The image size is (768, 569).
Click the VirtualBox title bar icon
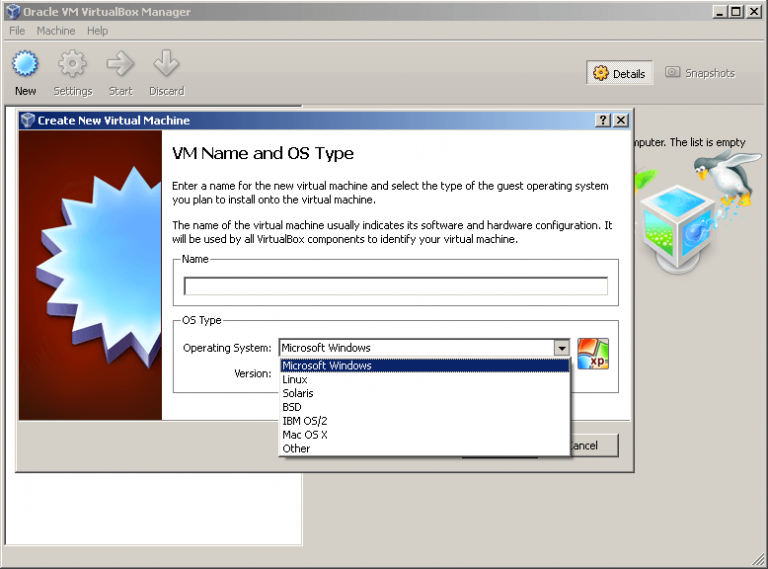(x=12, y=11)
